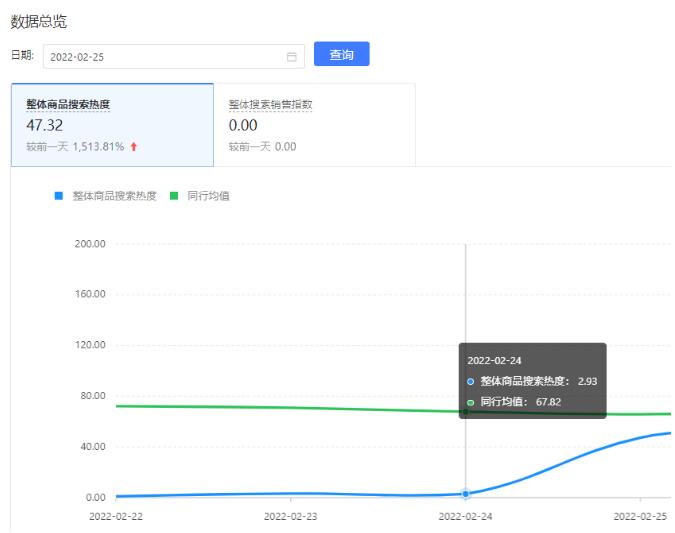The width and height of the screenshot is (675, 533).
Task: Click tooltip value 2.93
Action: (588, 381)
